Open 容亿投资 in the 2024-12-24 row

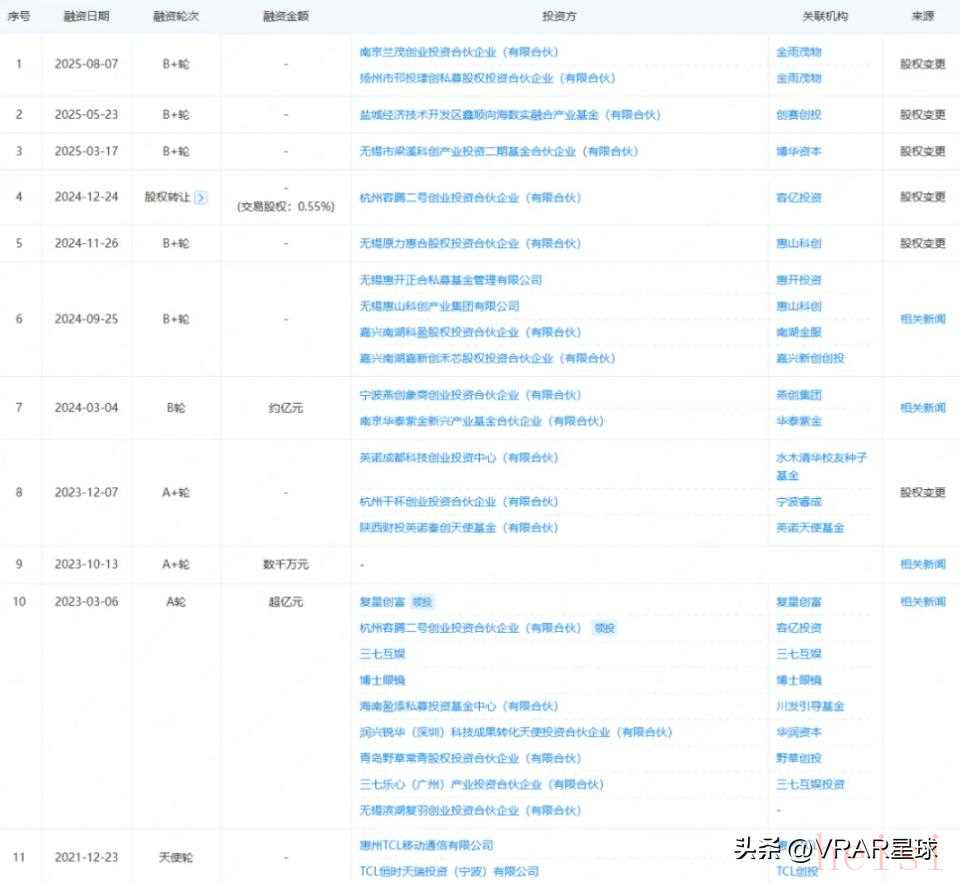(798, 198)
